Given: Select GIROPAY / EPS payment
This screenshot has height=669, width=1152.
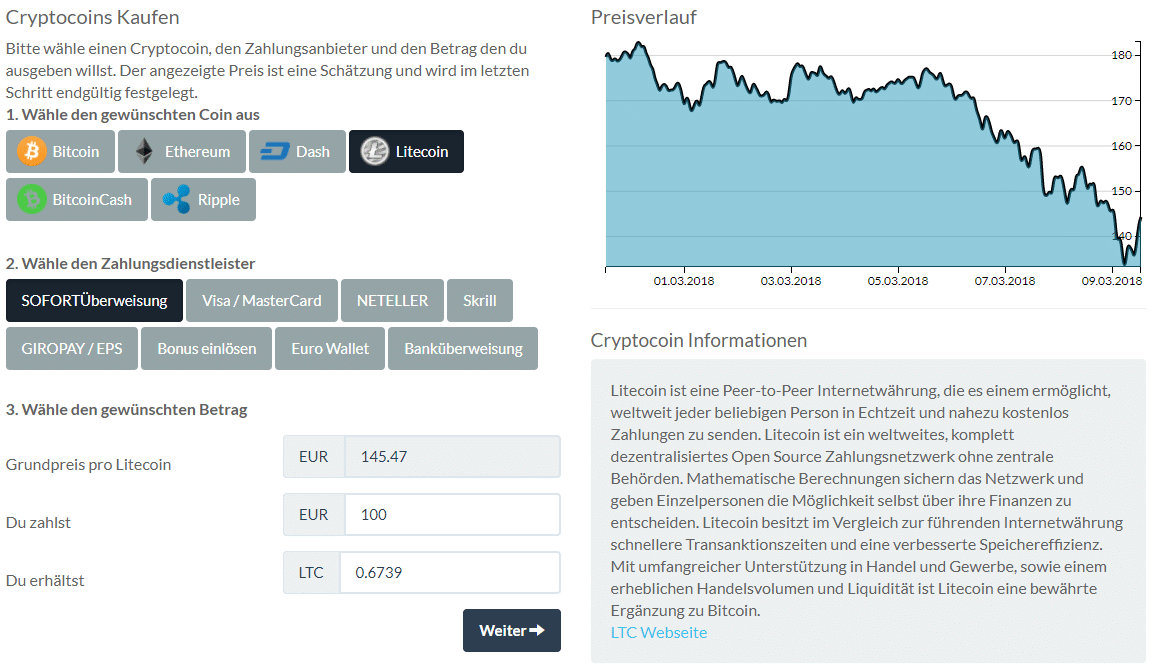Looking at the screenshot, I should [x=72, y=348].
